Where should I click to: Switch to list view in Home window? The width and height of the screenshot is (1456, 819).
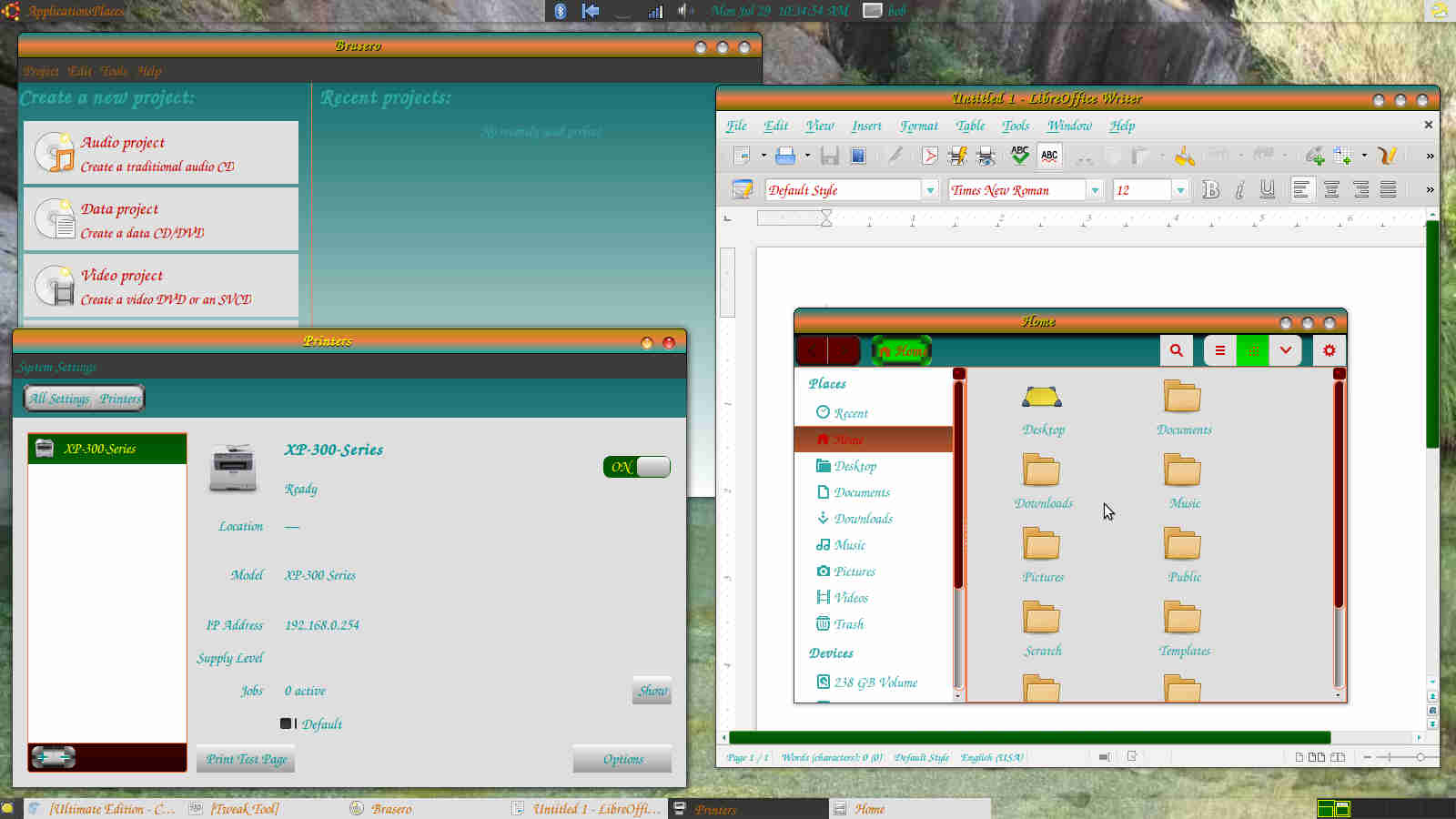click(x=1219, y=350)
